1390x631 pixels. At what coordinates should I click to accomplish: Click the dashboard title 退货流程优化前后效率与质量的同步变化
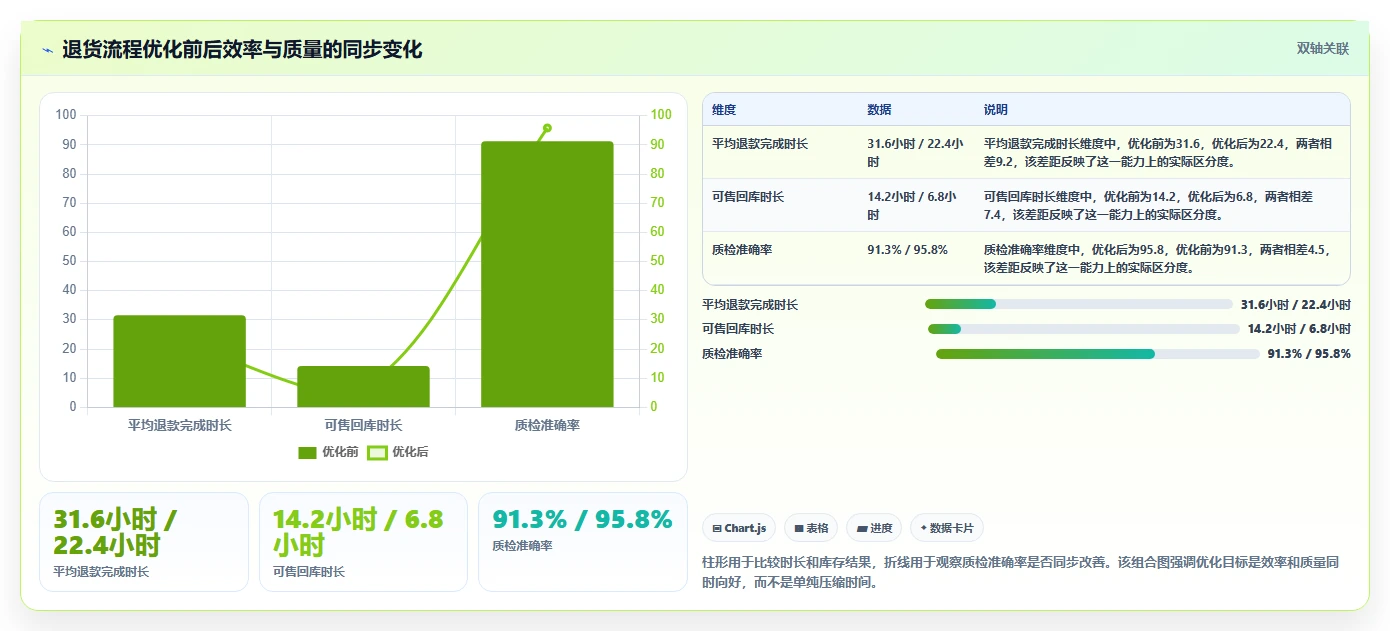242,50
